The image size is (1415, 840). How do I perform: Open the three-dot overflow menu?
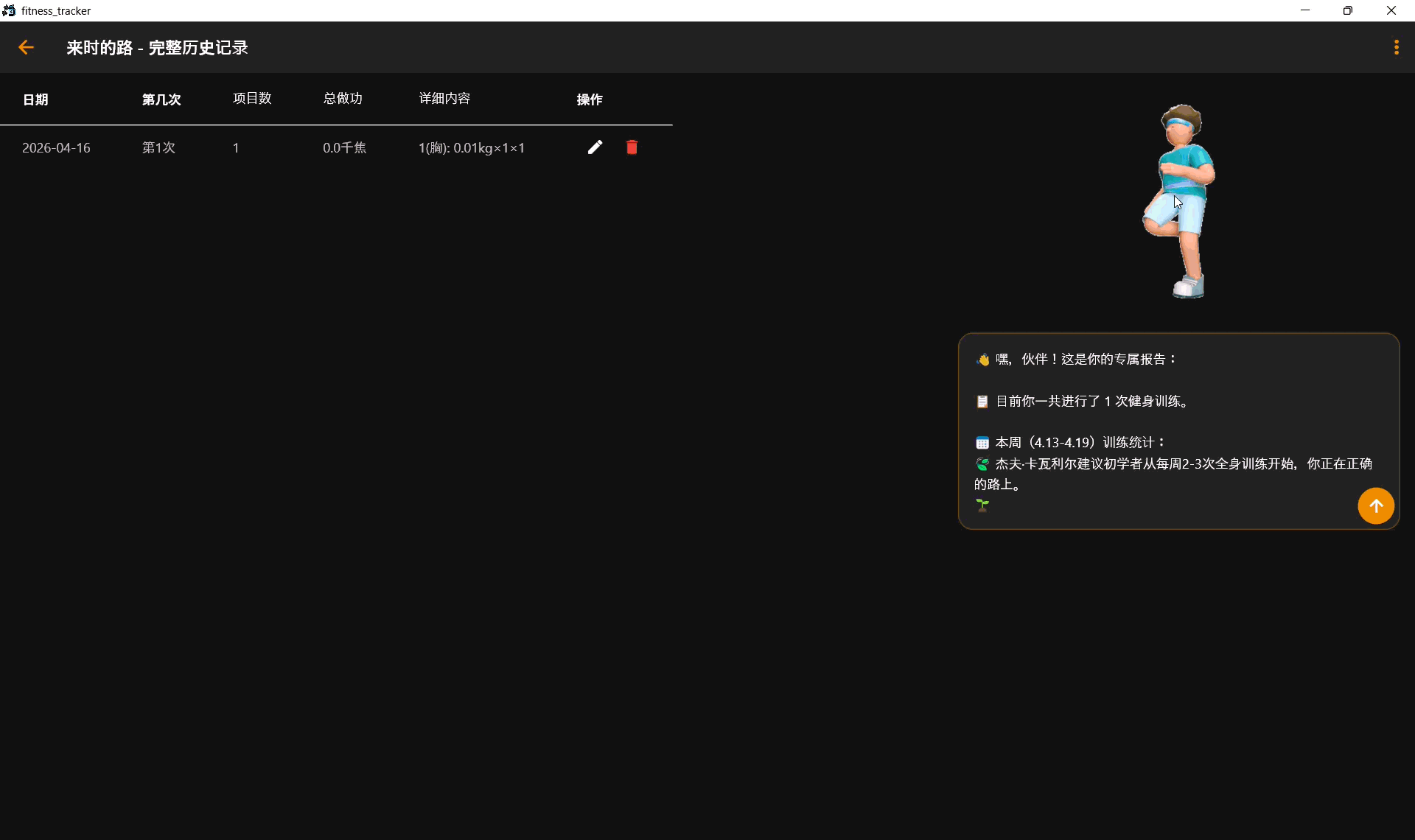click(x=1396, y=47)
